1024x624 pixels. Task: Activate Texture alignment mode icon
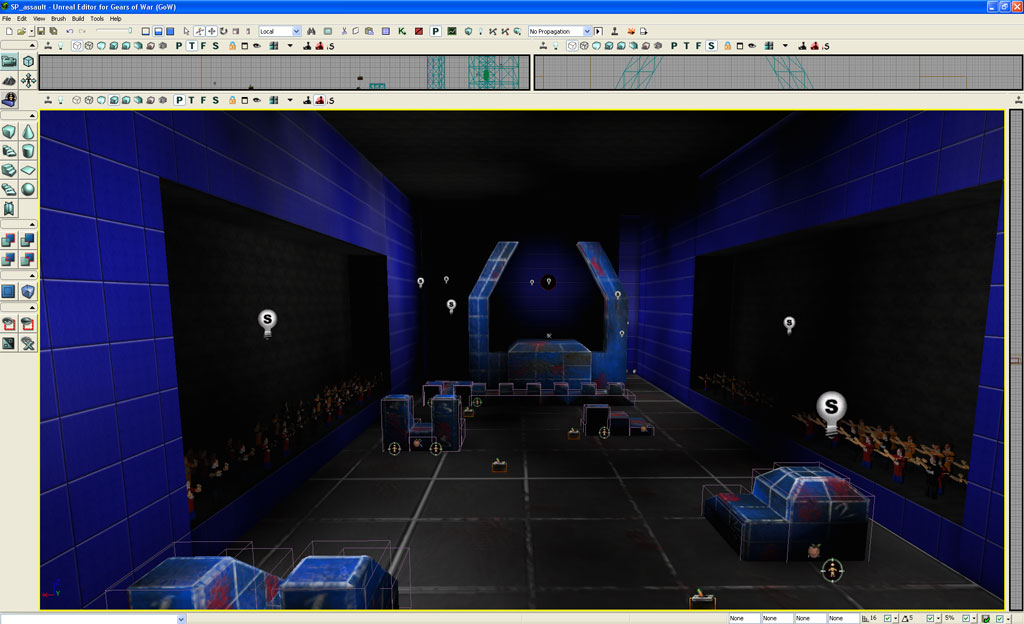[28, 80]
